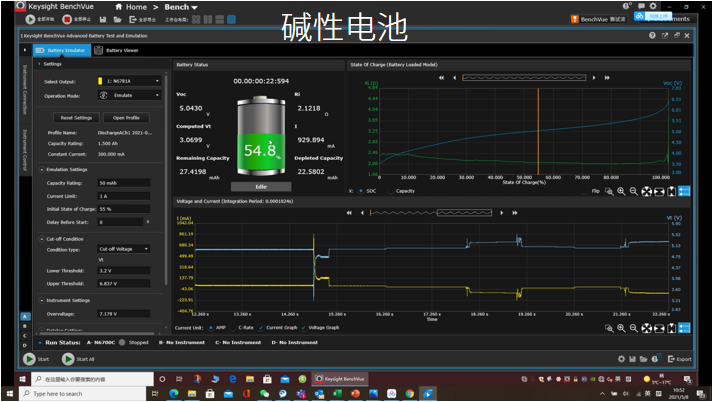Click orange cursor marker line in State Of Charge graph
Screen dimensions: 713x402
(x=538, y=131)
